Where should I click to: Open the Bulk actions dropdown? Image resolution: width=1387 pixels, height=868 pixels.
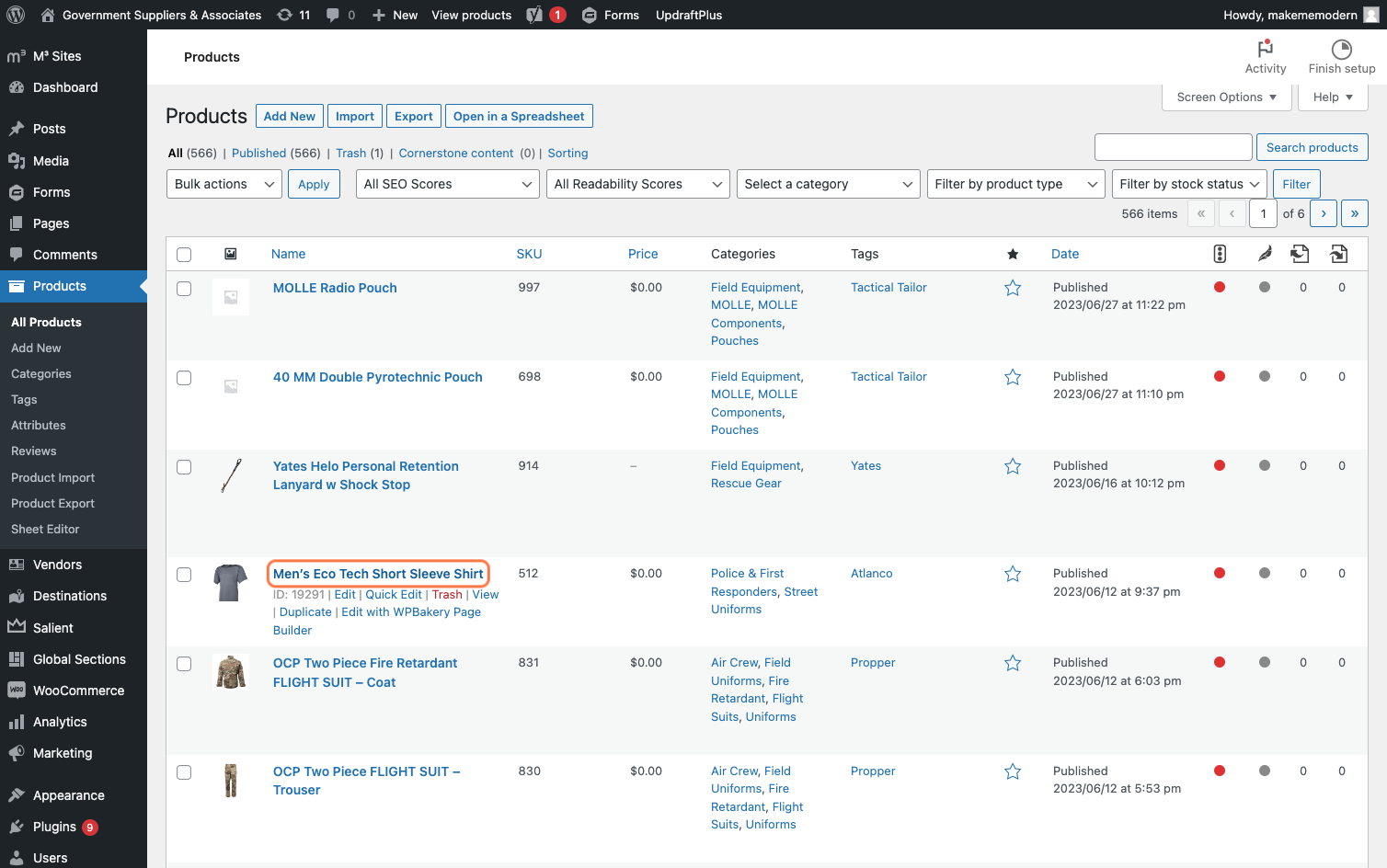click(224, 184)
